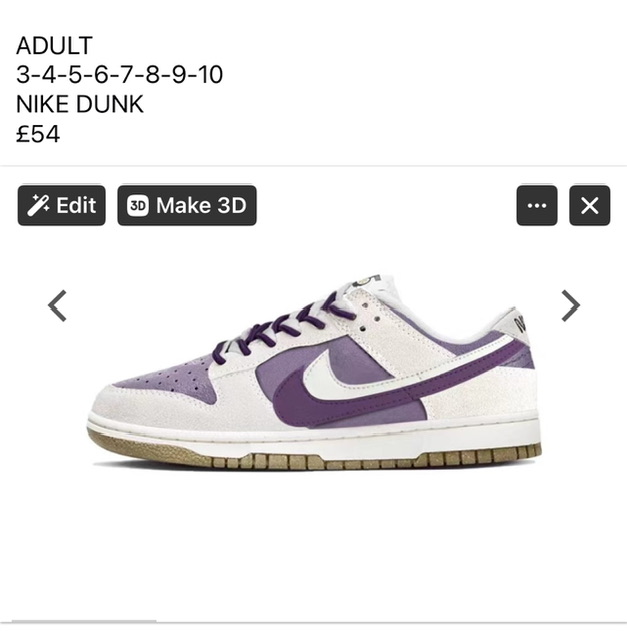
Task: Click the Edit button
Action: tap(61, 205)
